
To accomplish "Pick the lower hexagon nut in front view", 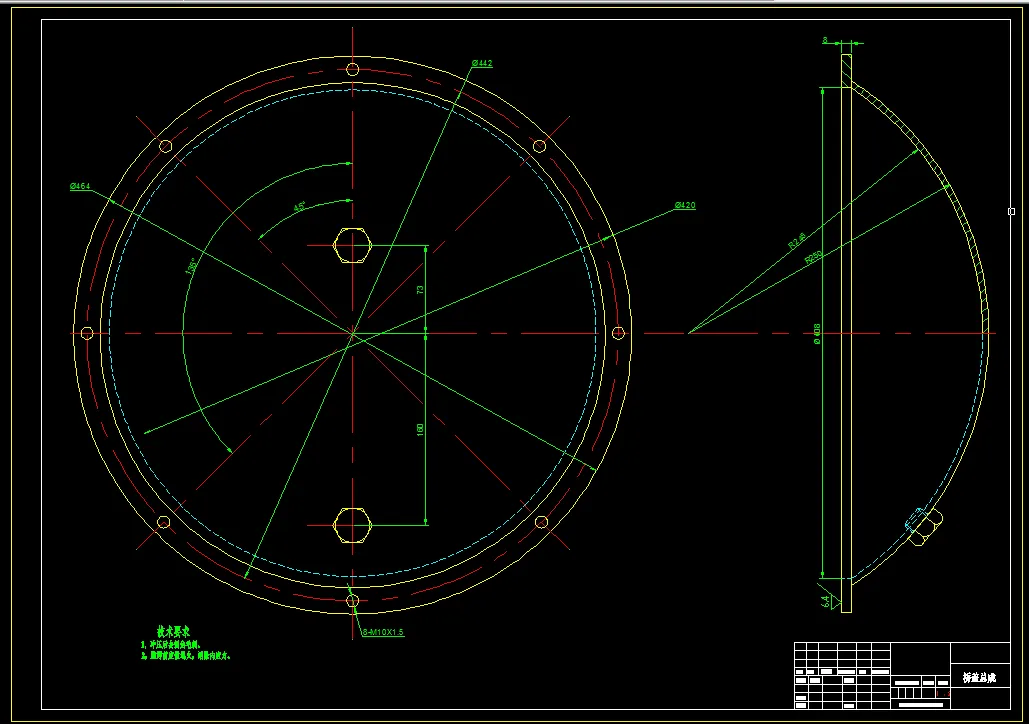I will (352, 525).
